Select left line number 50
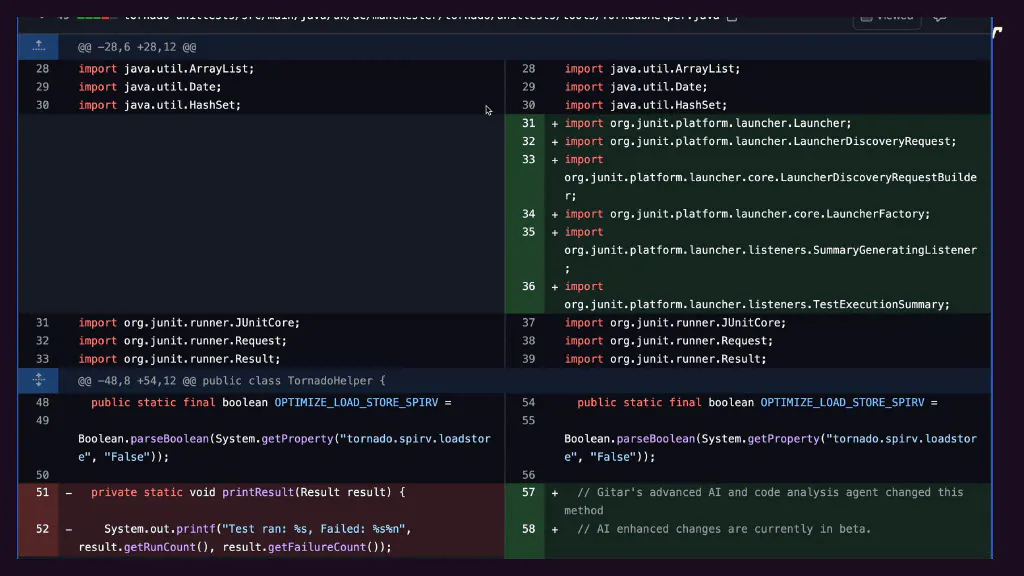The image size is (1024, 576). (42, 475)
